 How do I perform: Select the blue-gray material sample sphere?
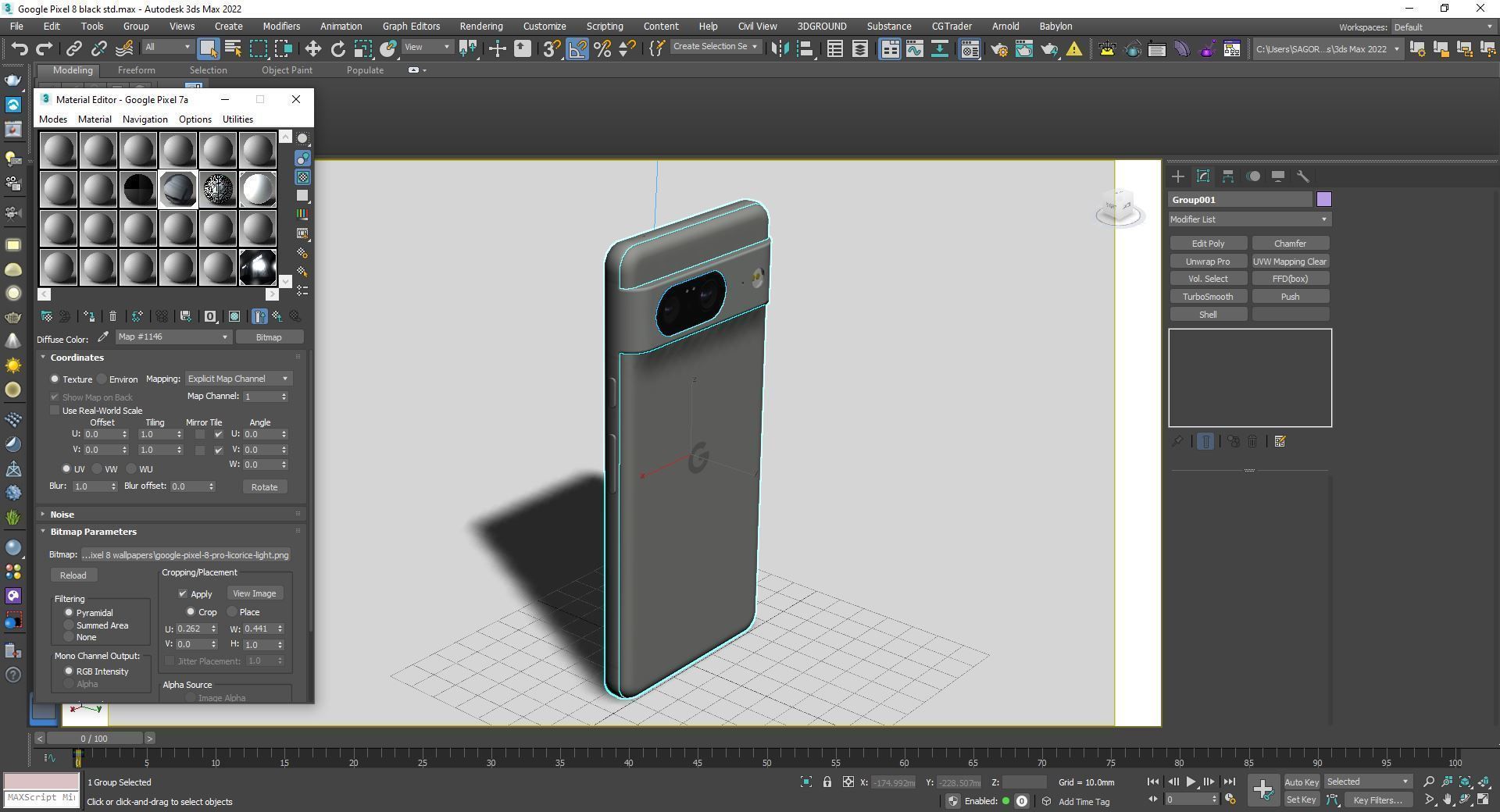(177, 190)
